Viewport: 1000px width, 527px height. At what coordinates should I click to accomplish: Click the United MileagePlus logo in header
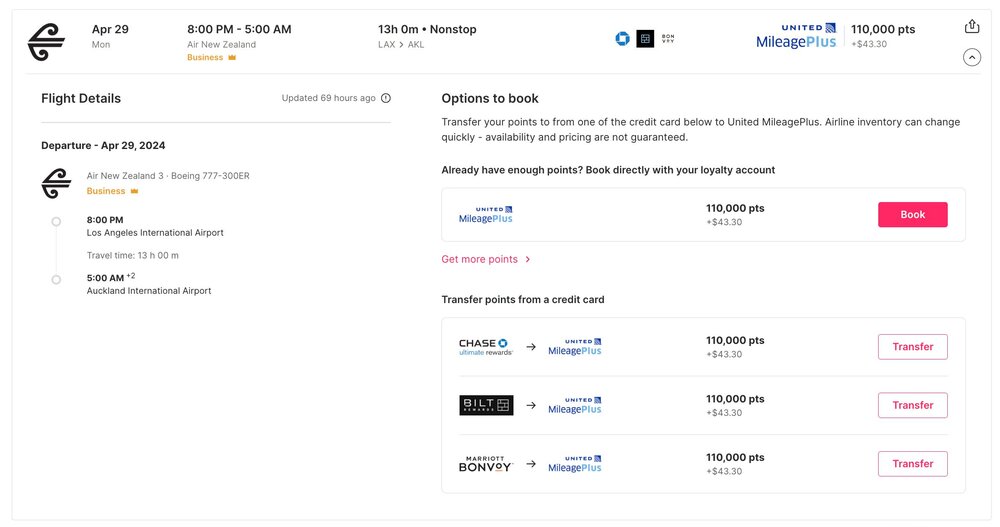(796, 36)
